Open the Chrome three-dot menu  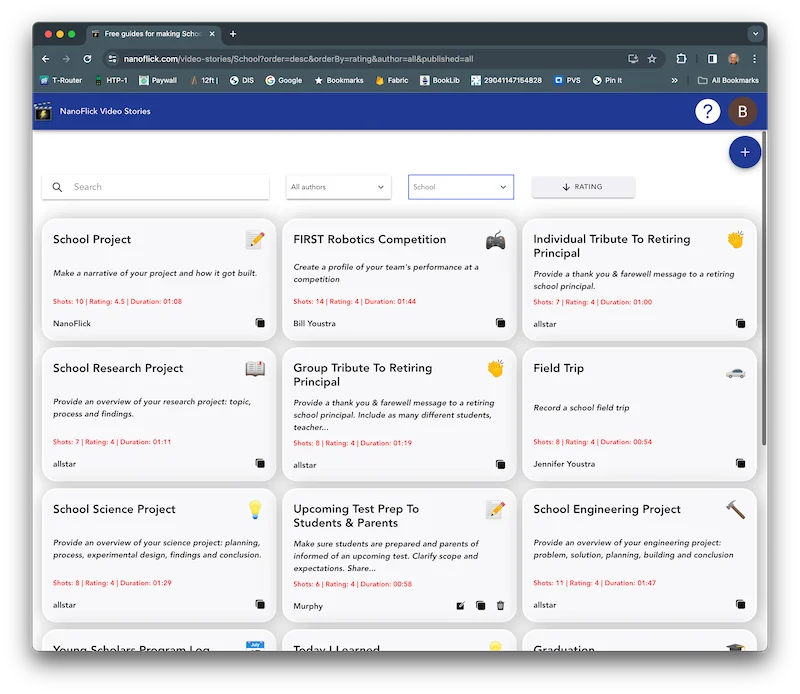(754, 59)
